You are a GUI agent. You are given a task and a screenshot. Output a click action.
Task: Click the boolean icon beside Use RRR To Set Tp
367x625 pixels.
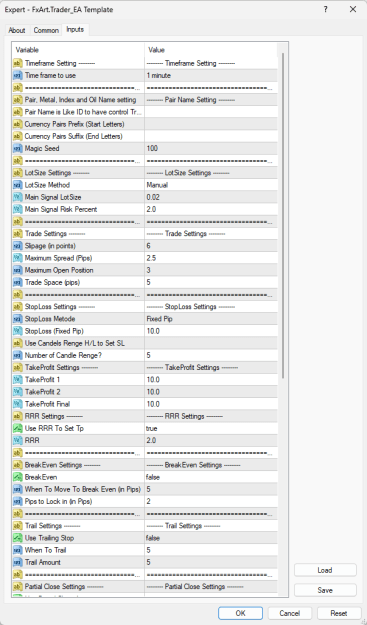(x=18, y=428)
